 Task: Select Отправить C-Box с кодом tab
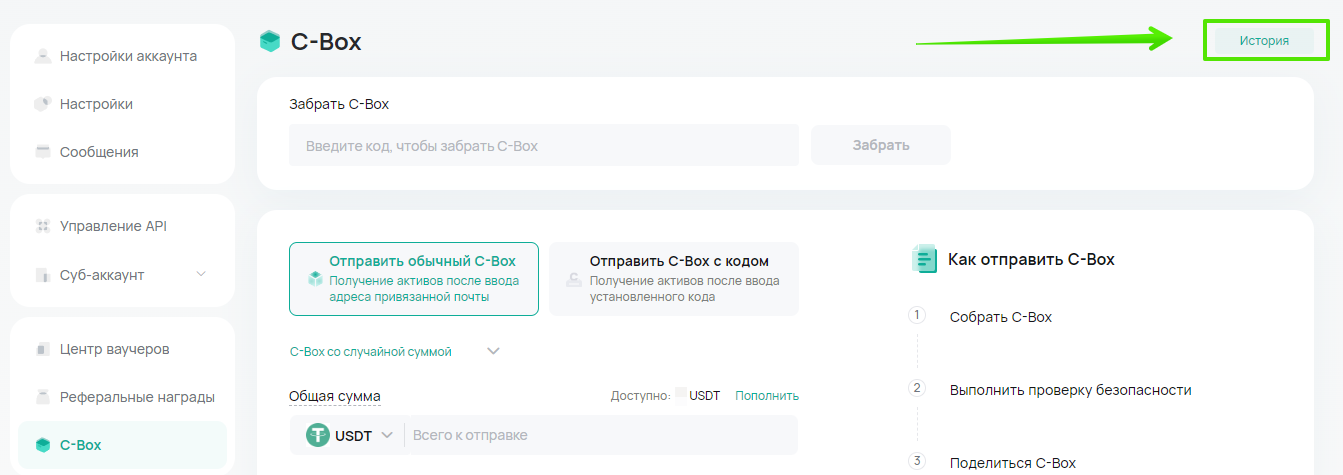674,279
